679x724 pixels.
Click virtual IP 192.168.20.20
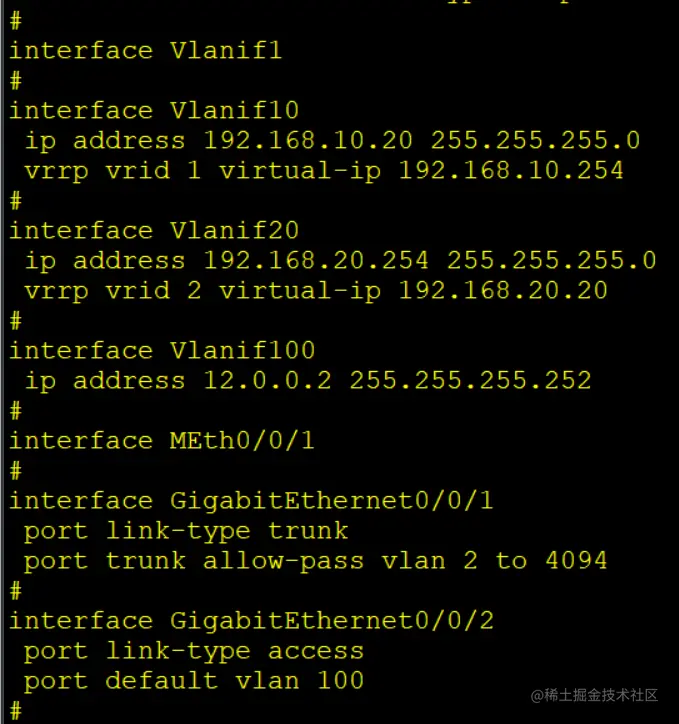coord(502,291)
